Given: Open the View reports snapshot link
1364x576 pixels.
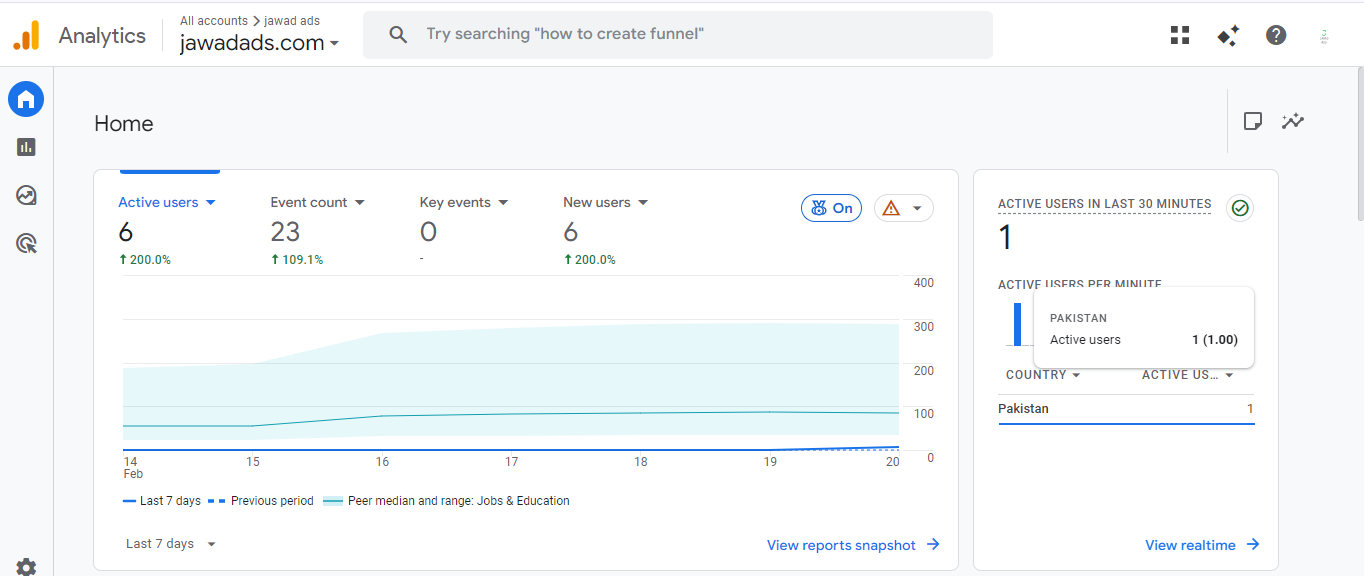Looking at the screenshot, I should pyautogui.click(x=852, y=545).
